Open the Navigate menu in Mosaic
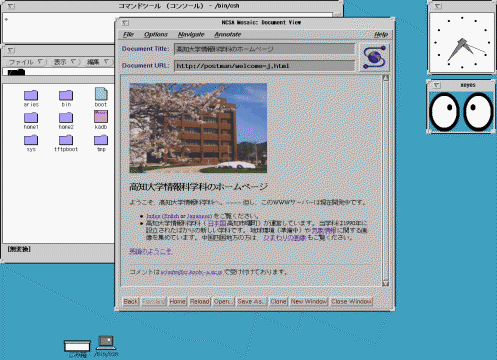This screenshot has width=497, height=360. tap(191, 34)
